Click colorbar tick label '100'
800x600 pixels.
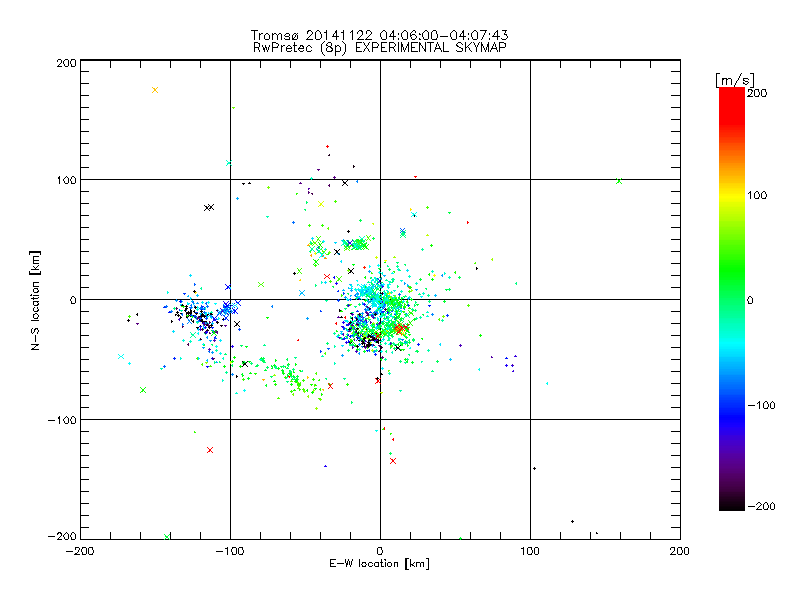[757, 195]
